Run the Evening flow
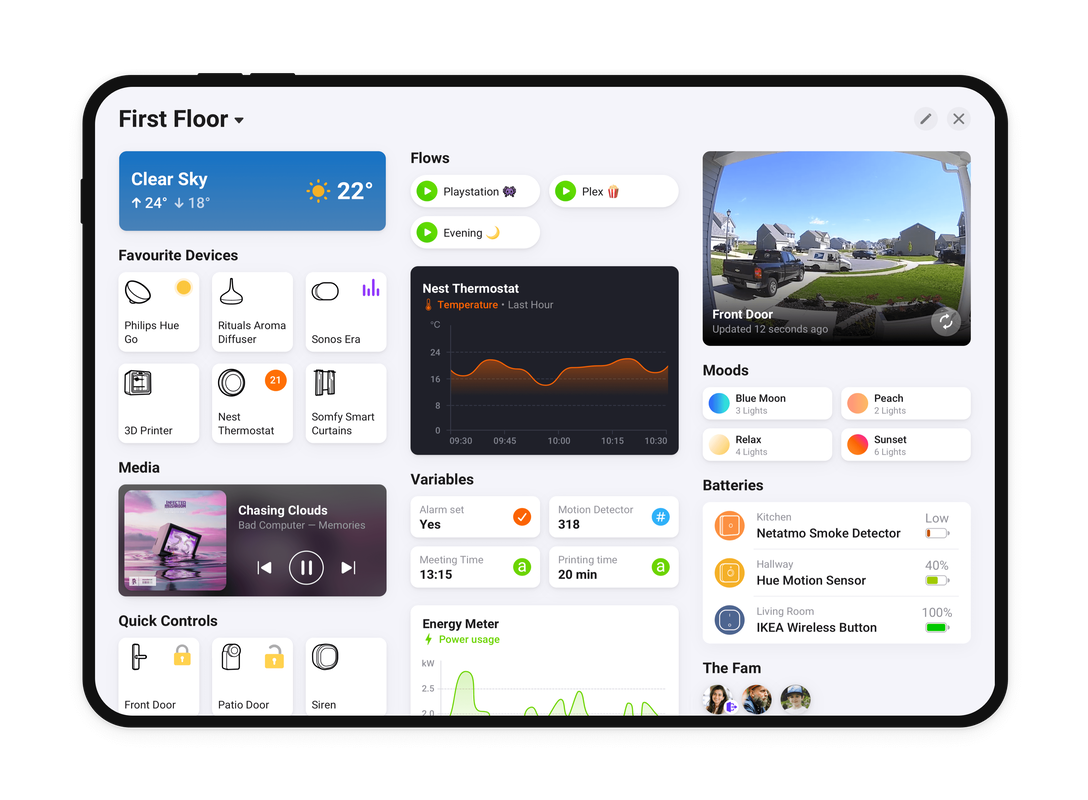 pyautogui.click(x=475, y=232)
